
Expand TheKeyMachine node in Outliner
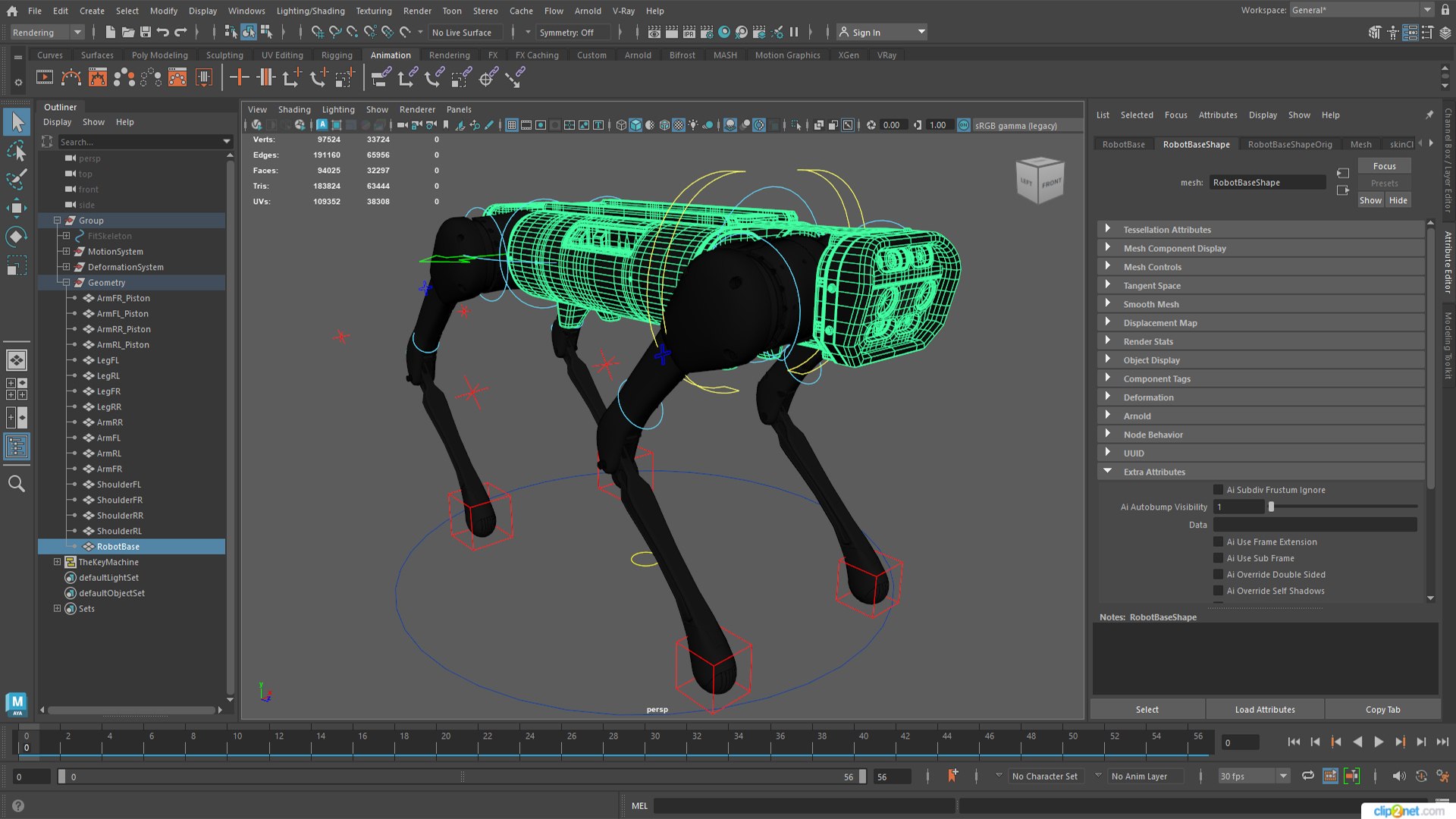[x=57, y=562]
